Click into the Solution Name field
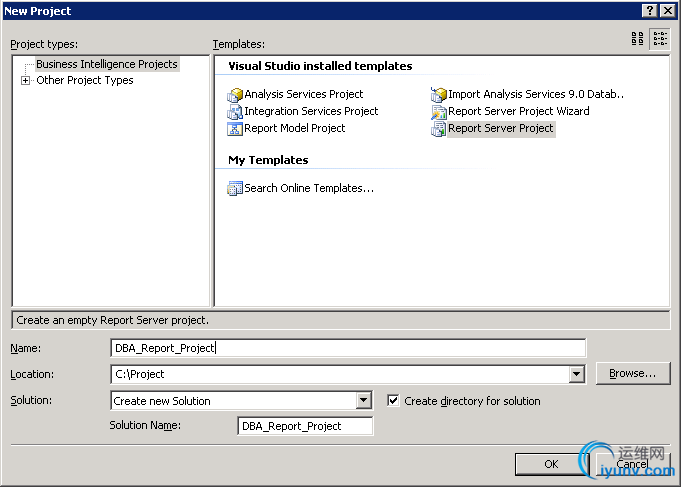681x487 pixels. (305, 426)
